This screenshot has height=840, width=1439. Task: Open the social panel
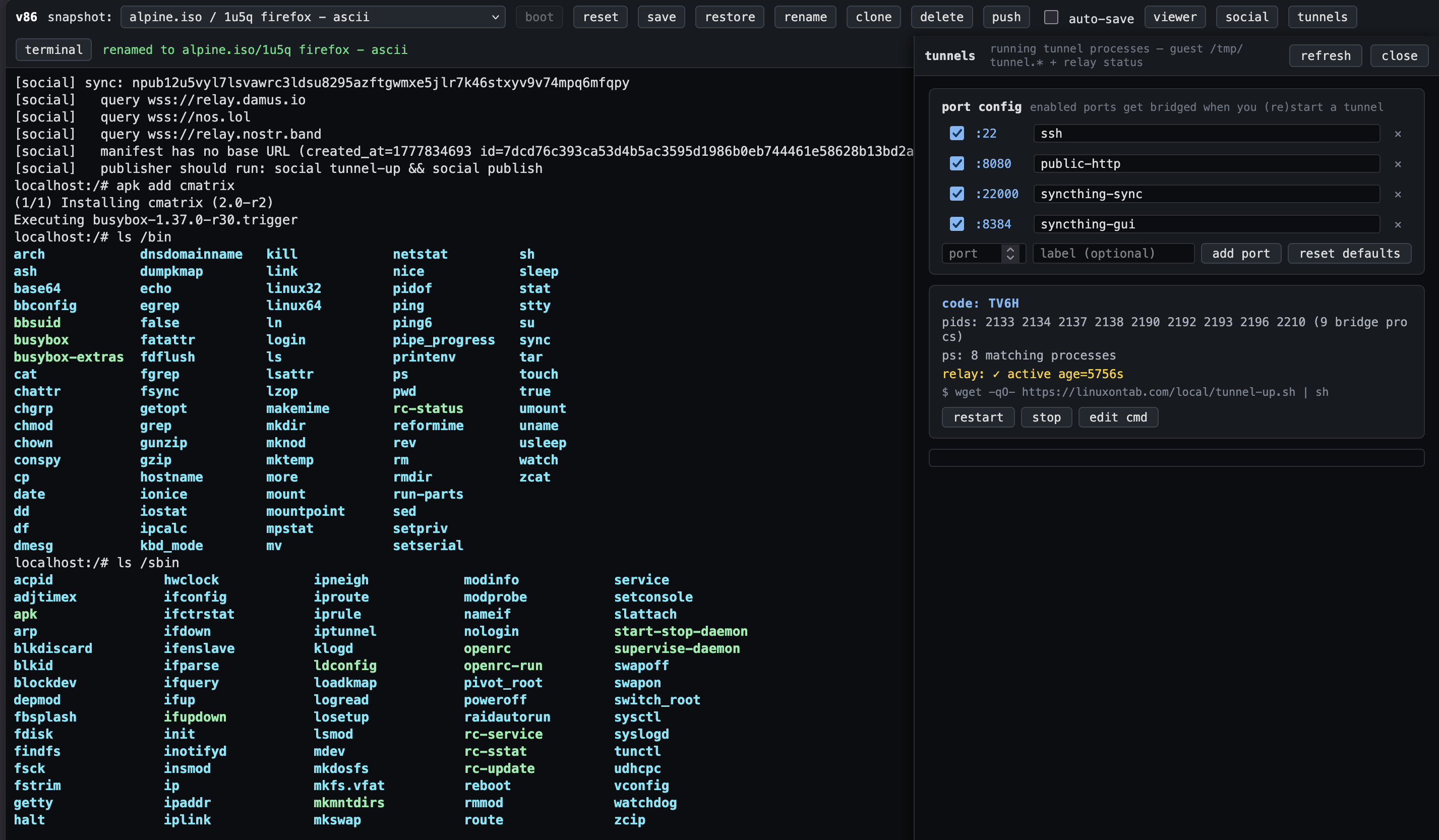(x=1246, y=17)
